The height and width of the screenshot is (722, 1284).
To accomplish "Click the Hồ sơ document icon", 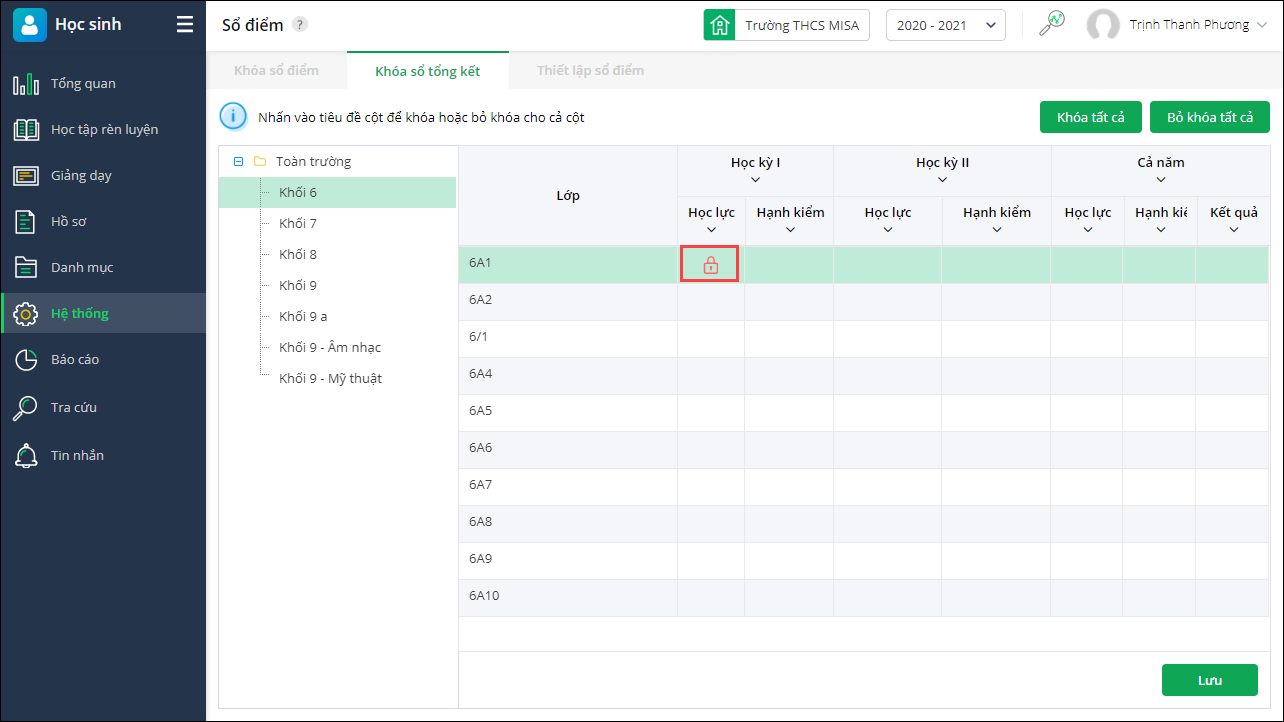I will (x=26, y=222).
